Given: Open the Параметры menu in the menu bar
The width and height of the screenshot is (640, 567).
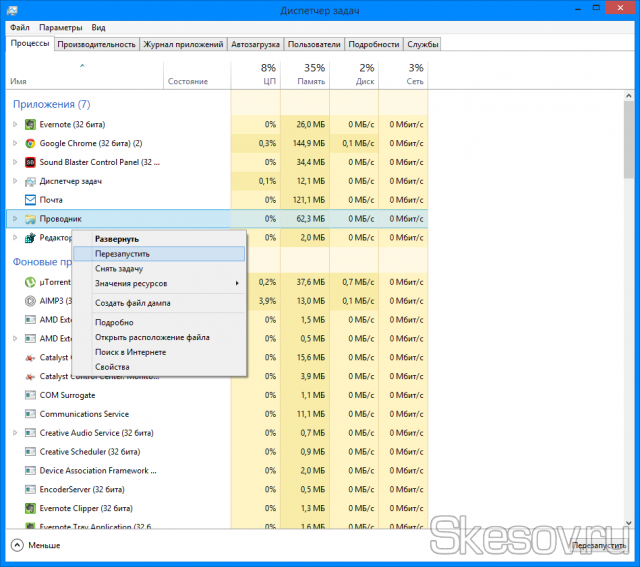Looking at the screenshot, I should [60, 27].
